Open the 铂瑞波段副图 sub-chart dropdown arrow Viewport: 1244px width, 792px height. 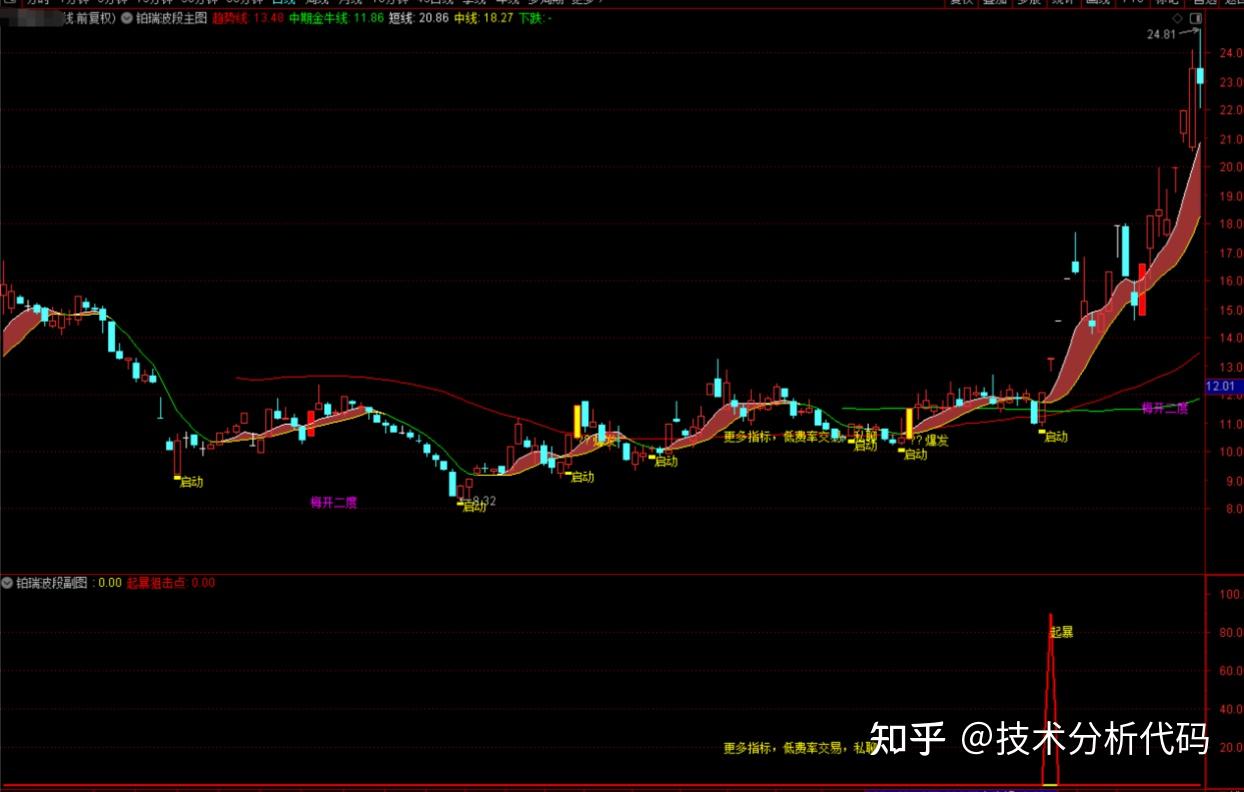tap(7, 582)
